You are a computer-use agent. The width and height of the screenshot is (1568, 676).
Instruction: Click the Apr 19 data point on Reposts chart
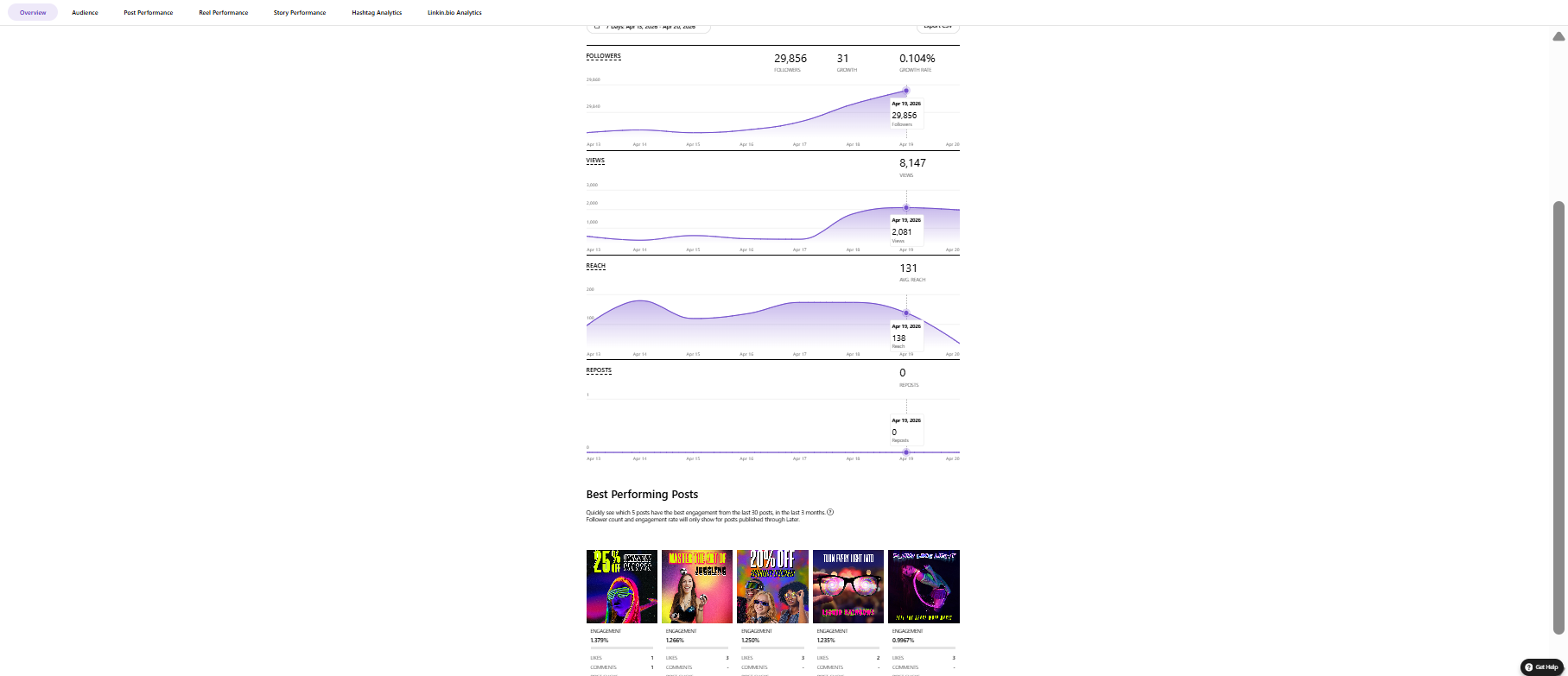906,452
